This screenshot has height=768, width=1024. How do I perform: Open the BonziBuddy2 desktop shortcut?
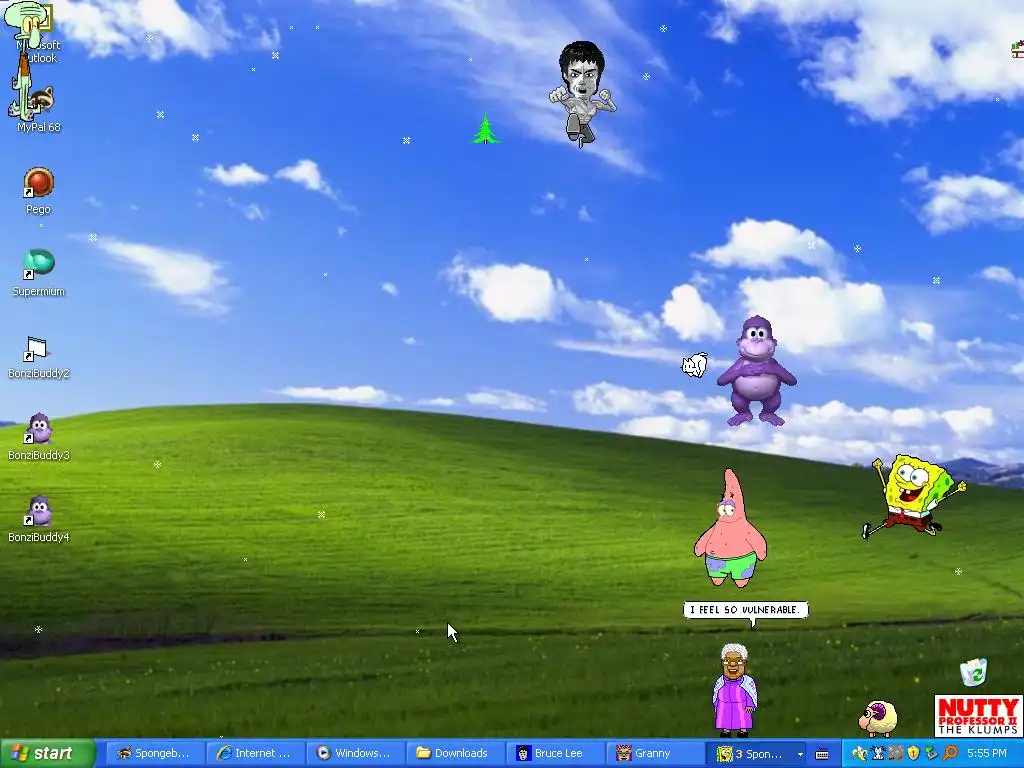39,357
